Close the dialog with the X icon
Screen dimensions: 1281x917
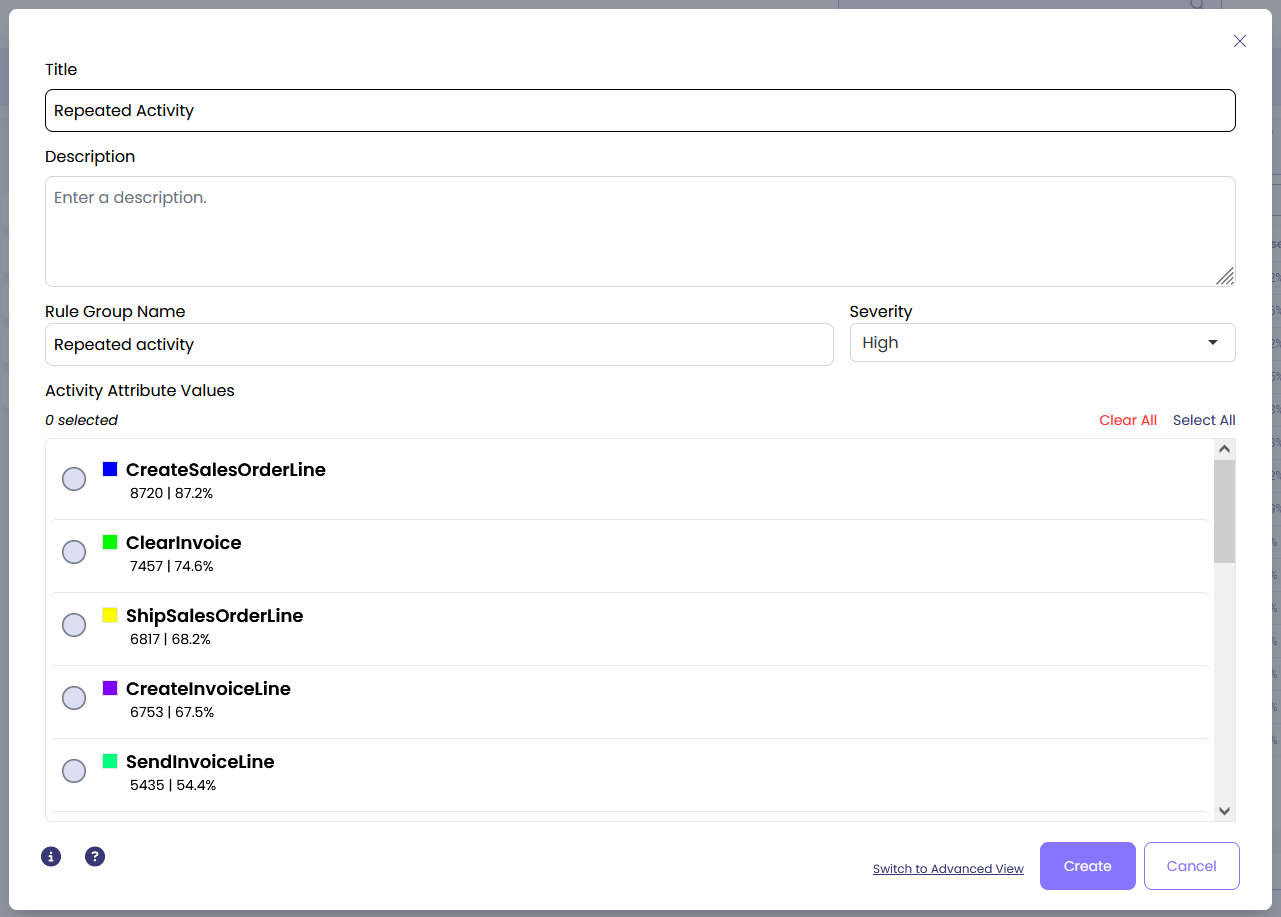(x=1239, y=41)
